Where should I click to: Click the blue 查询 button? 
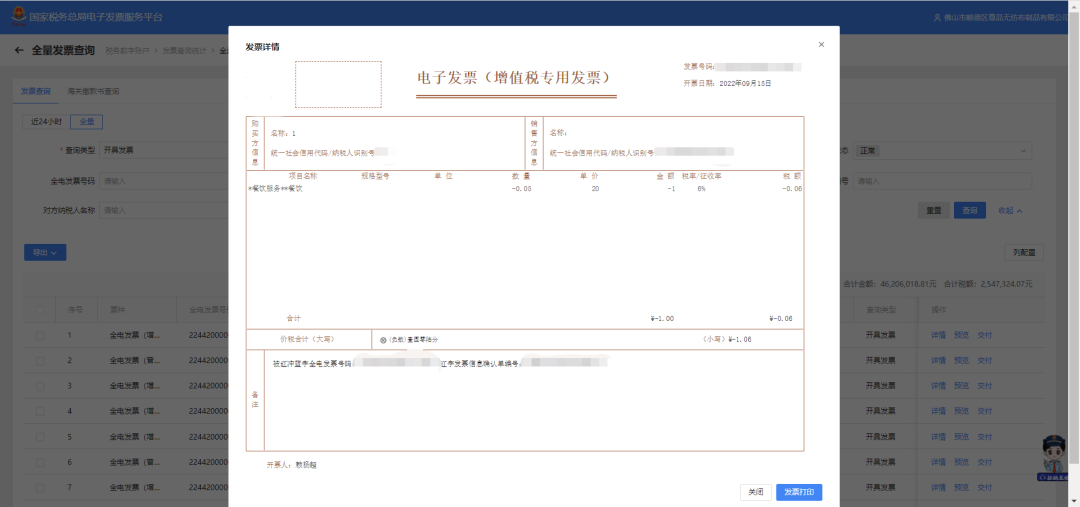970,211
